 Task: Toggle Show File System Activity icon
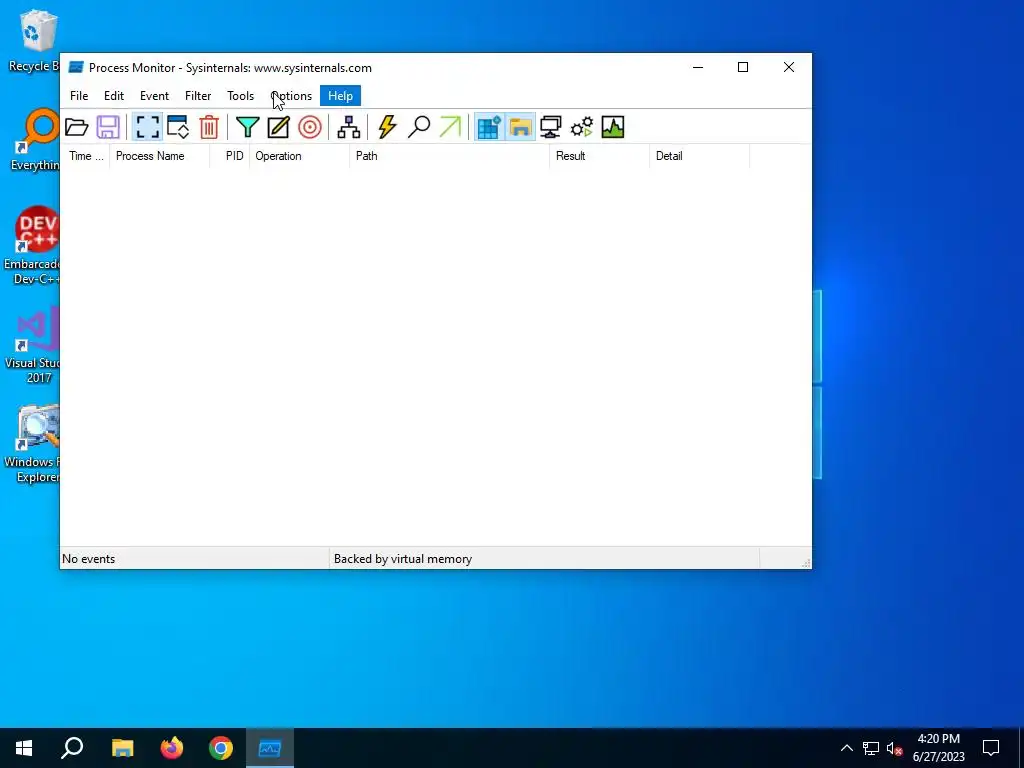point(520,127)
